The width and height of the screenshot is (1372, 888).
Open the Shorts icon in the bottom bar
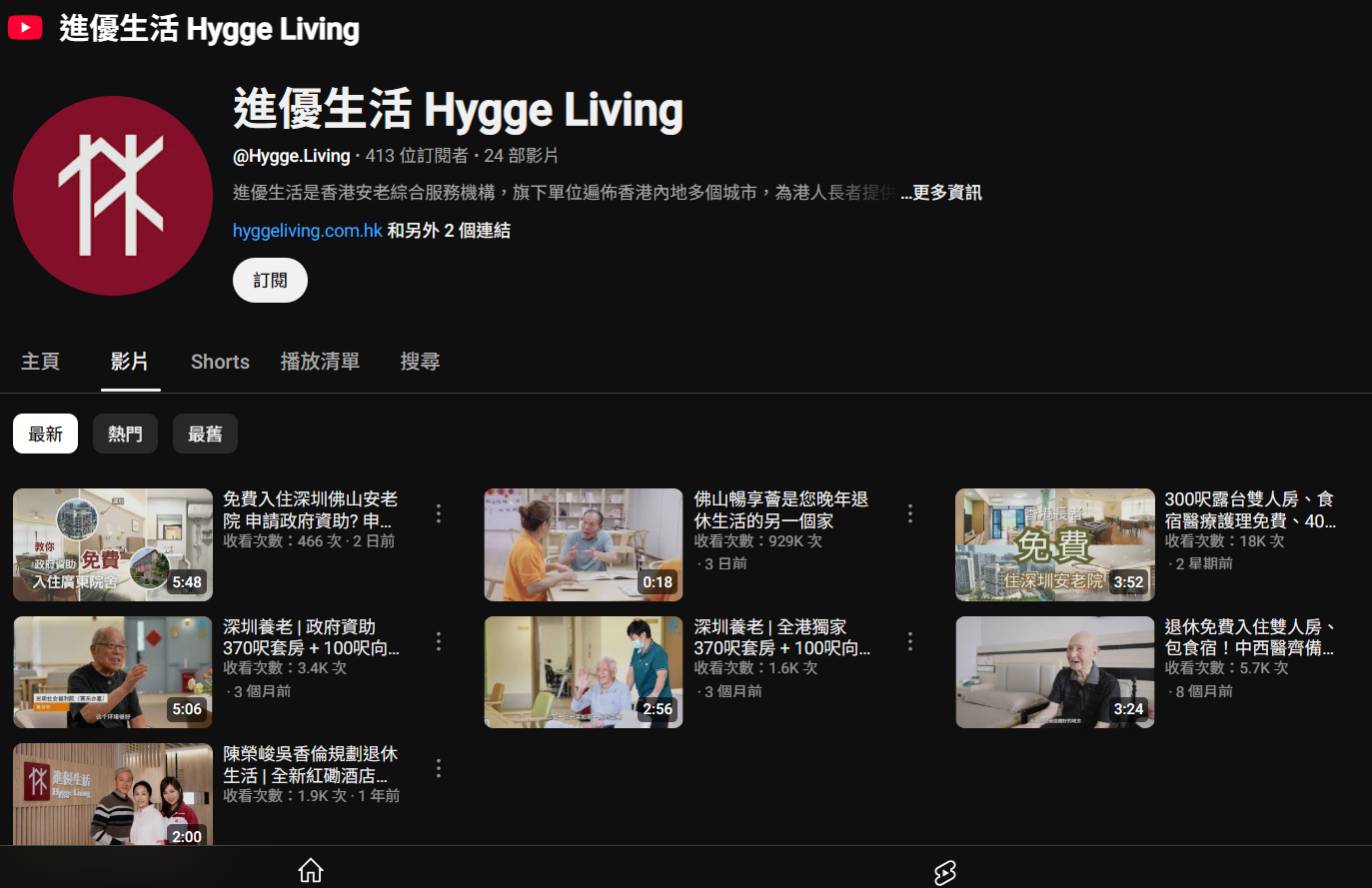pos(944,872)
